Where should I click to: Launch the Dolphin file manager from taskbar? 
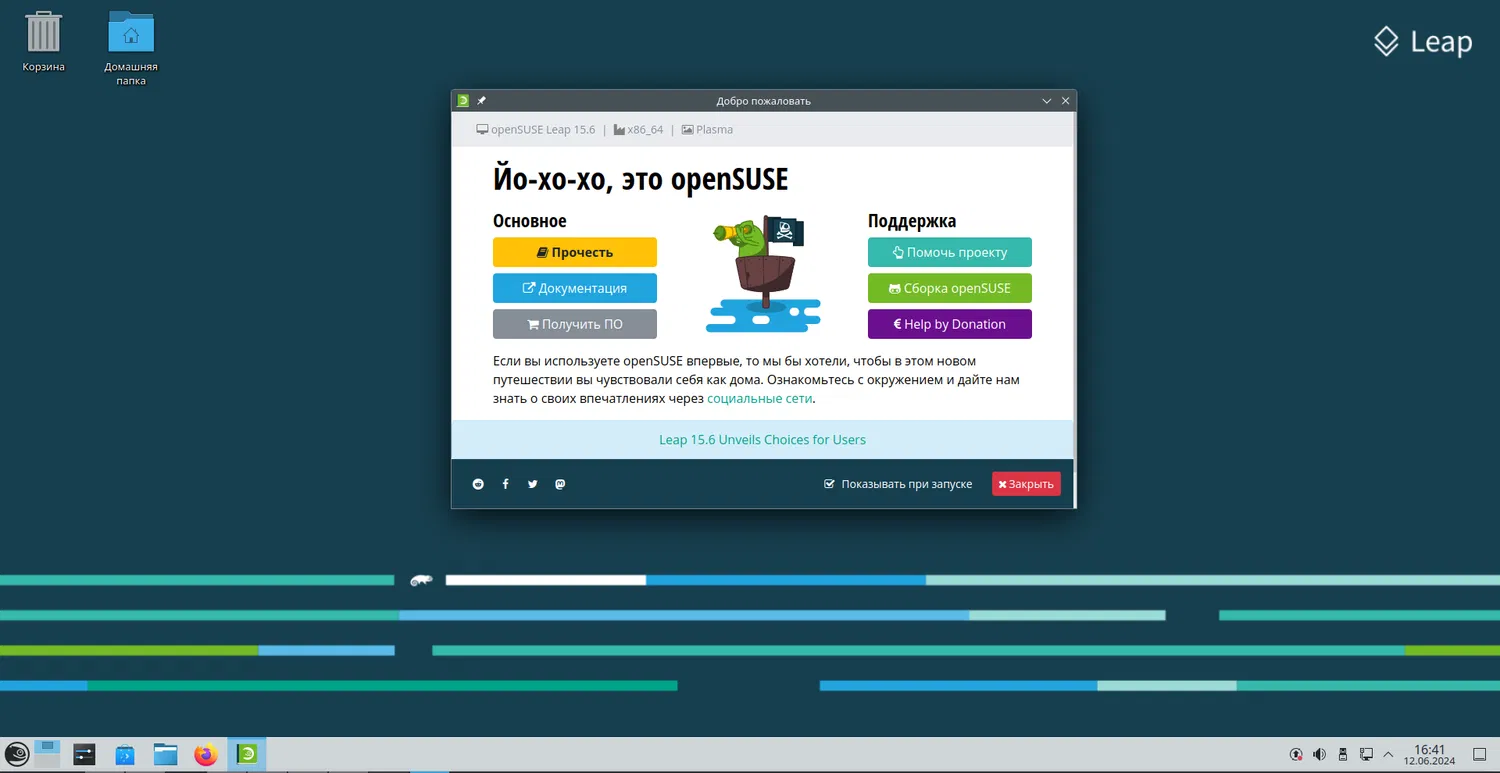point(165,754)
